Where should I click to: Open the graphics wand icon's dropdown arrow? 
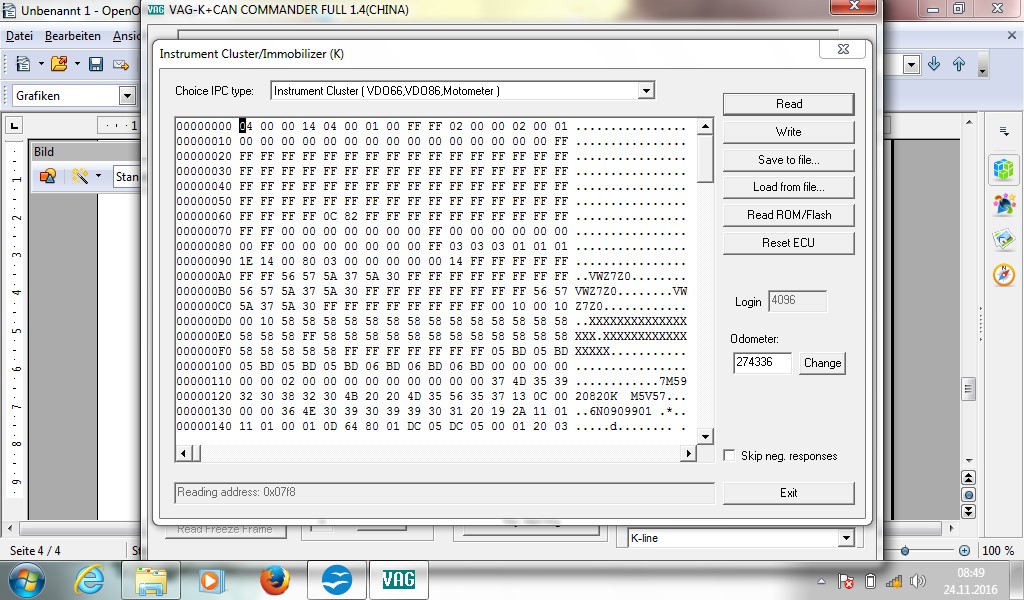(99, 176)
